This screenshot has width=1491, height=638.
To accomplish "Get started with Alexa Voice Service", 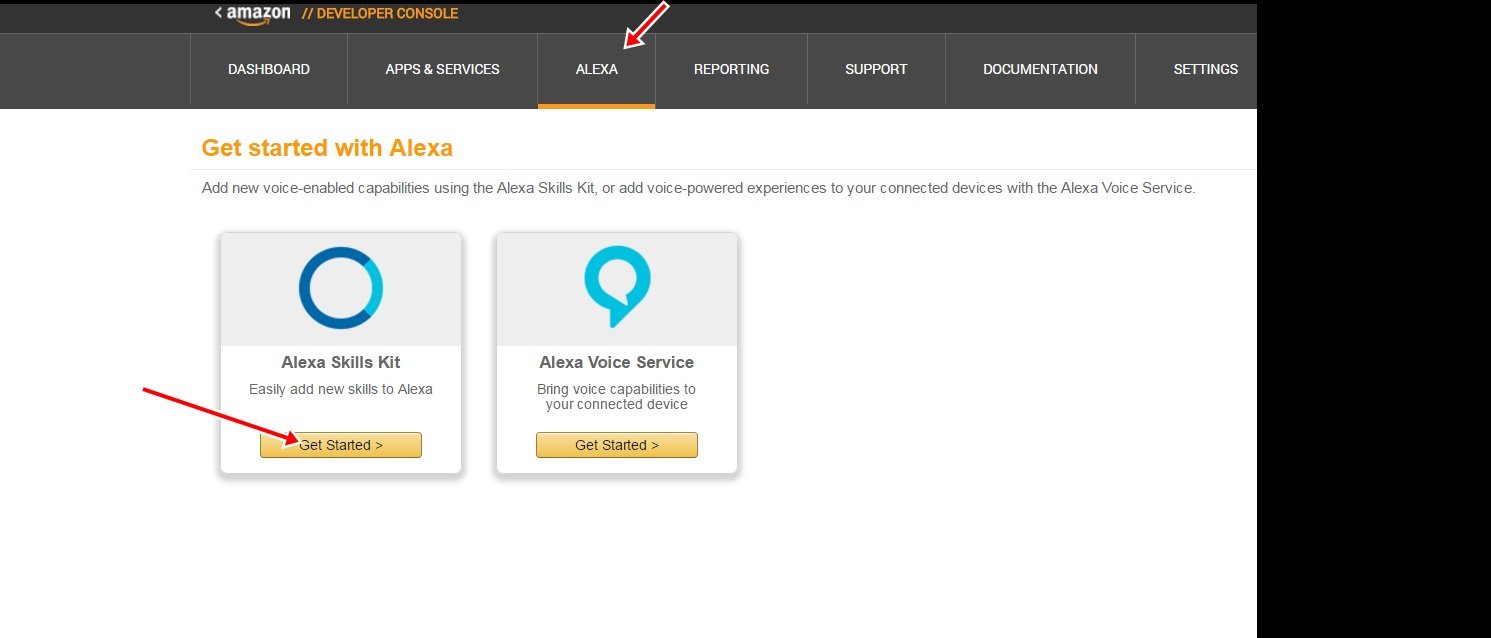I will pyautogui.click(x=617, y=445).
